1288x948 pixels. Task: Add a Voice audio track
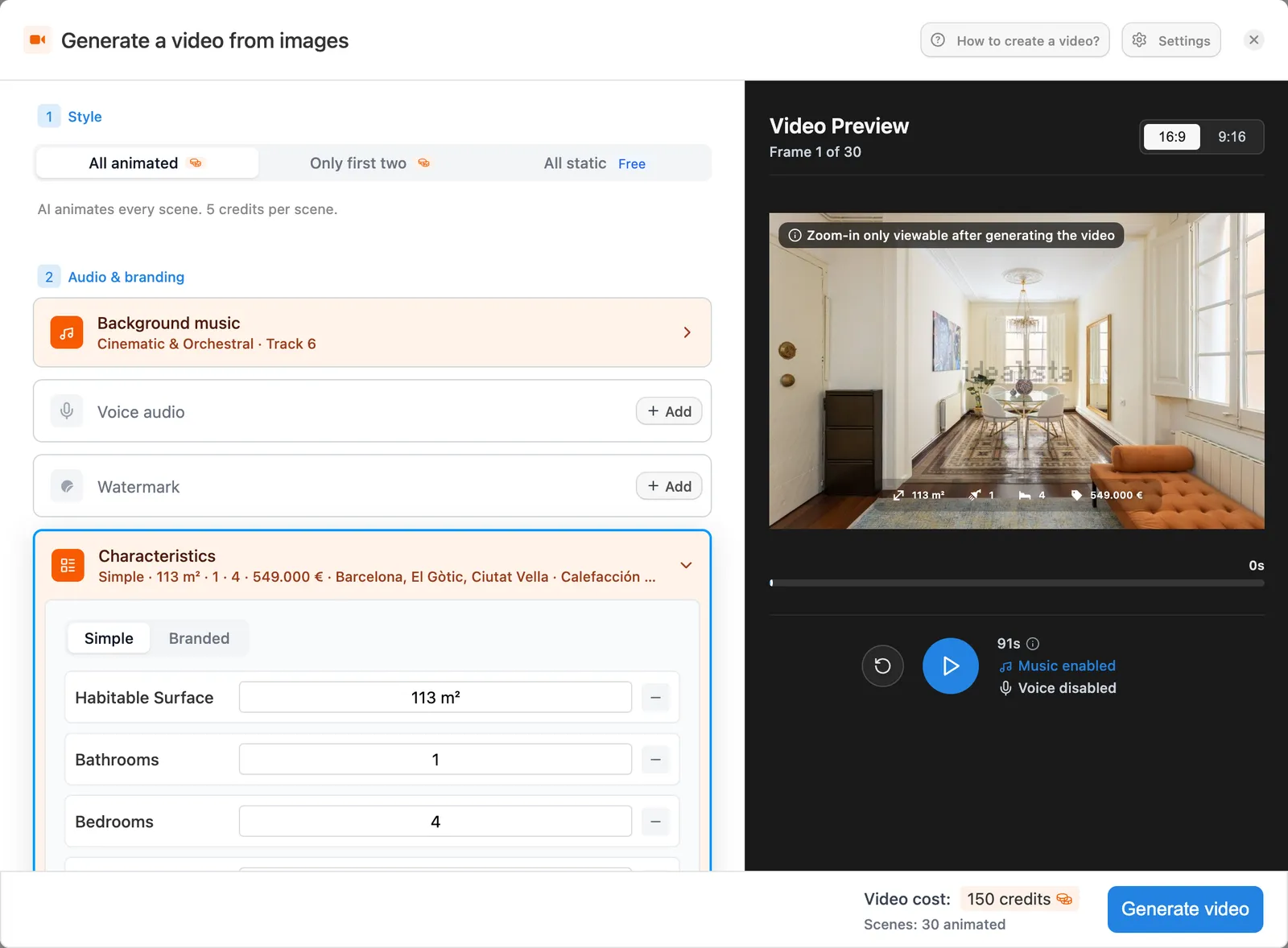click(669, 411)
